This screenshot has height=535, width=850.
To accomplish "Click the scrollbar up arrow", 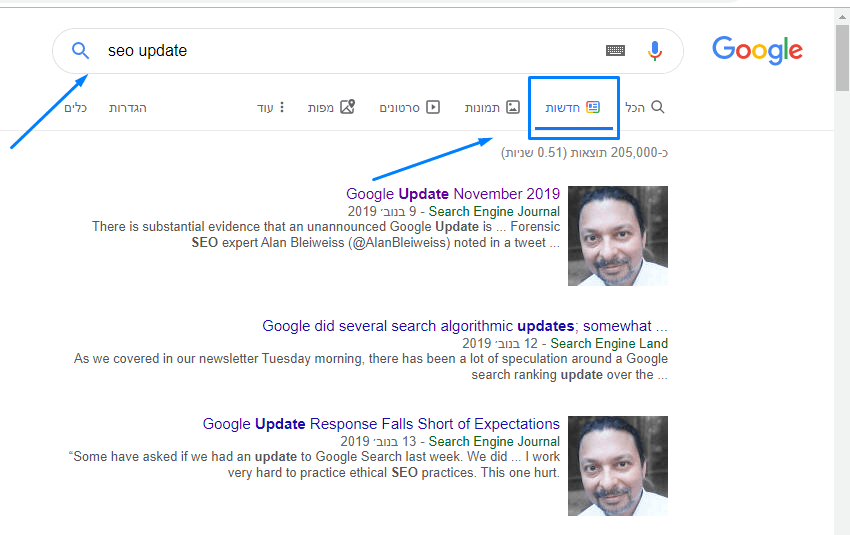I will point(842,16).
